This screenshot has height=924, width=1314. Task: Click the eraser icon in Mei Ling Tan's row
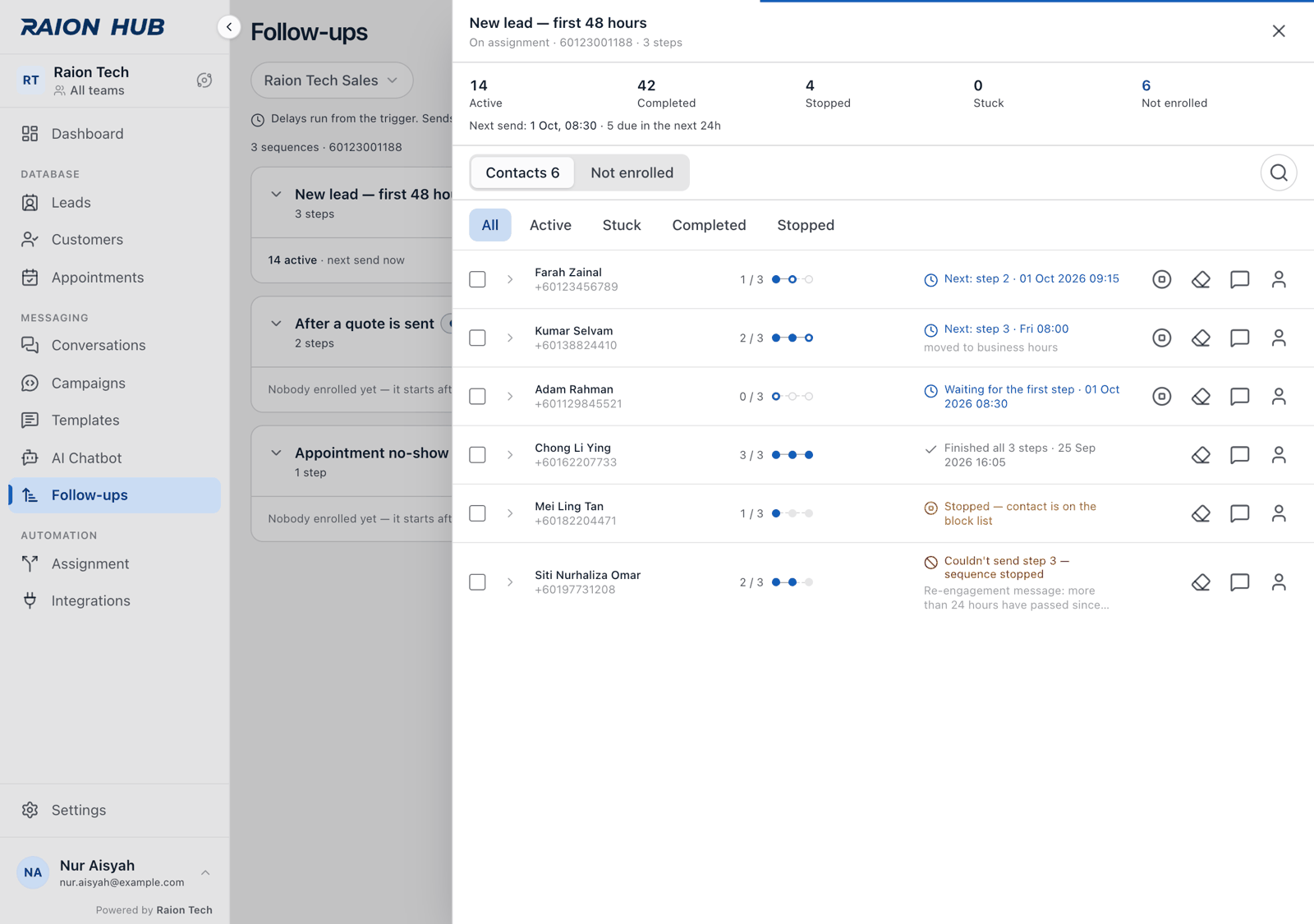tap(1201, 513)
